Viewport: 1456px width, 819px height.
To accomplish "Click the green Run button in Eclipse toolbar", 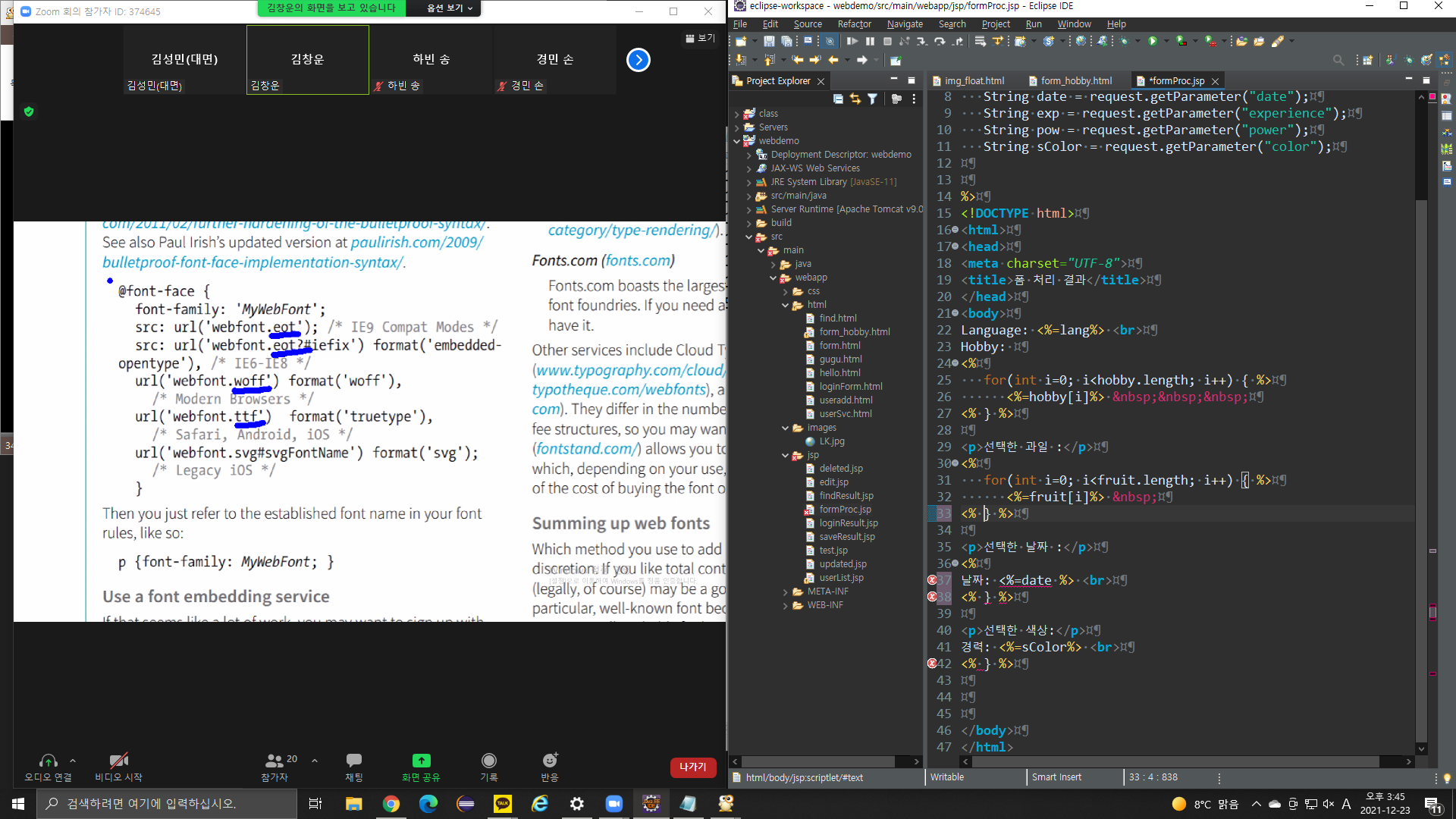I will pos(1153,42).
